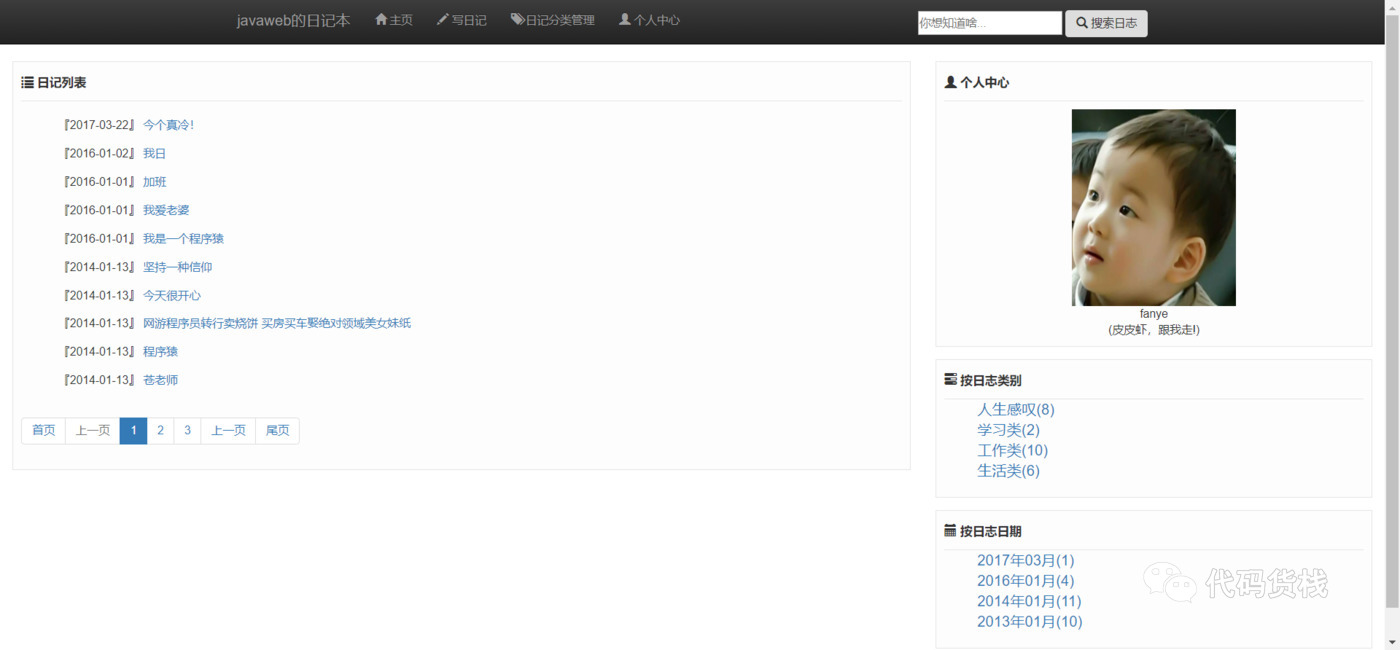Click the tags icon next to 按日志类别

tap(950, 379)
